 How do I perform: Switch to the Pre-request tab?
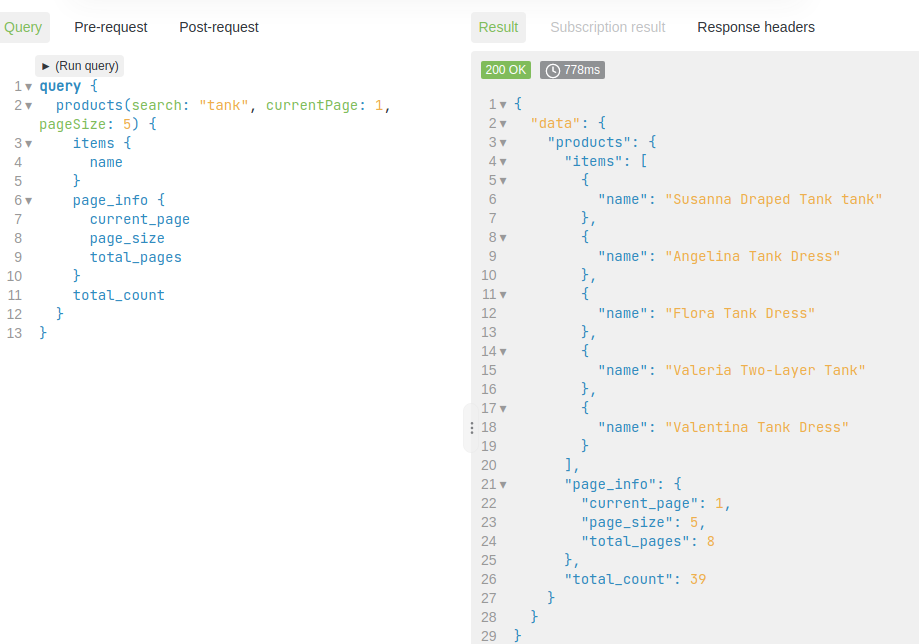tap(110, 27)
